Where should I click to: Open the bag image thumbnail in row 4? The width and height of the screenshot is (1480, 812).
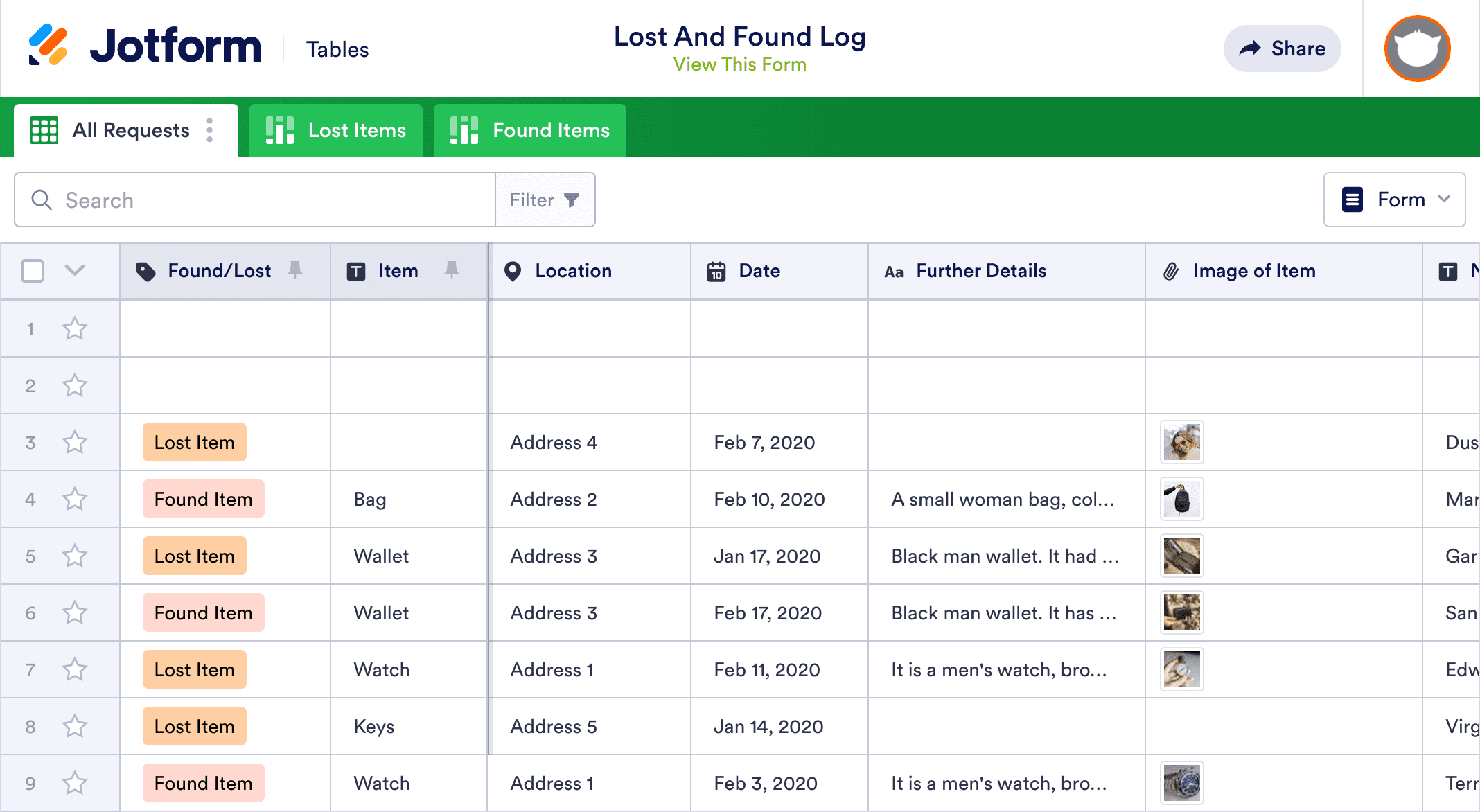click(x=1181, y=499)
